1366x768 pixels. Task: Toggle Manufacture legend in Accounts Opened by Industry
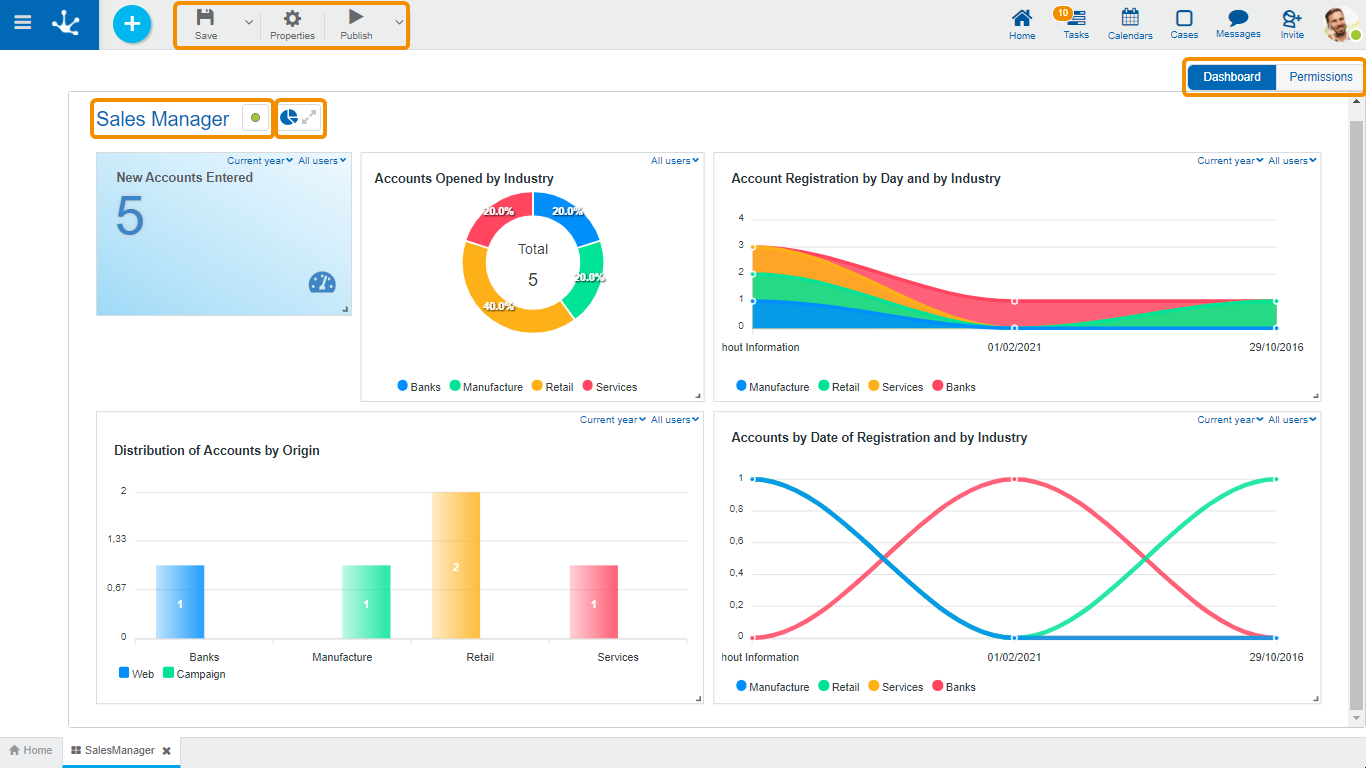pyautogui.click(x=486, y=386)
